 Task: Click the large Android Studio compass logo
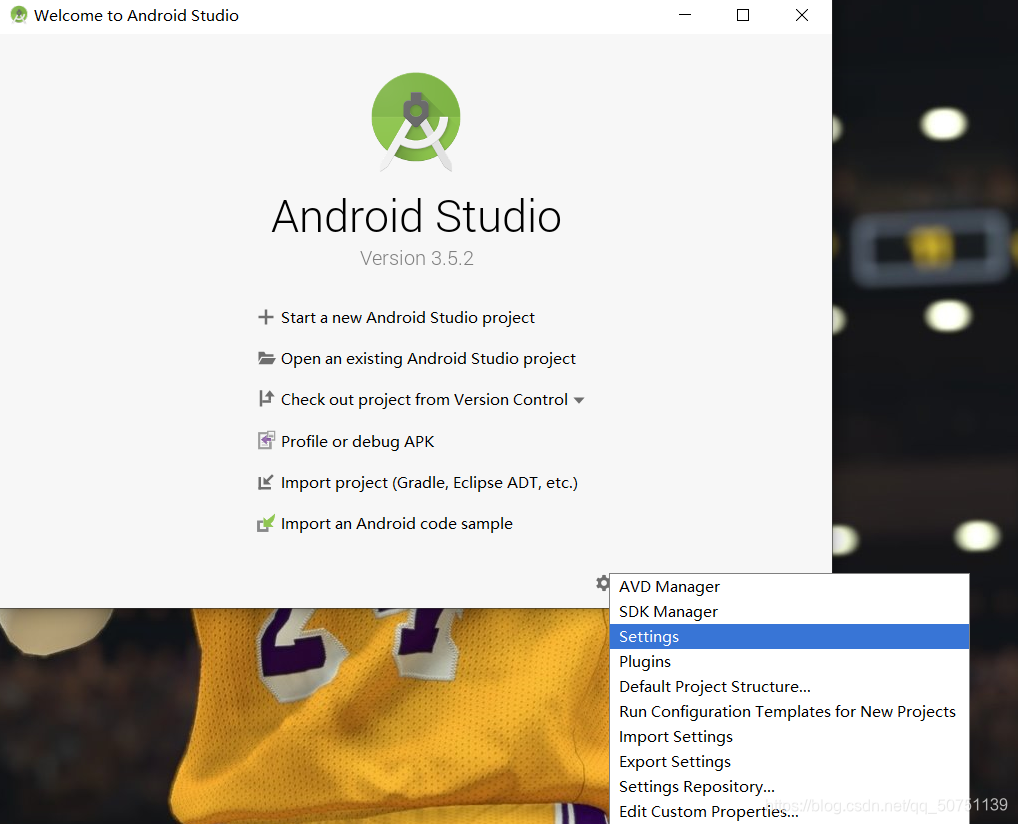click(416, 121)
